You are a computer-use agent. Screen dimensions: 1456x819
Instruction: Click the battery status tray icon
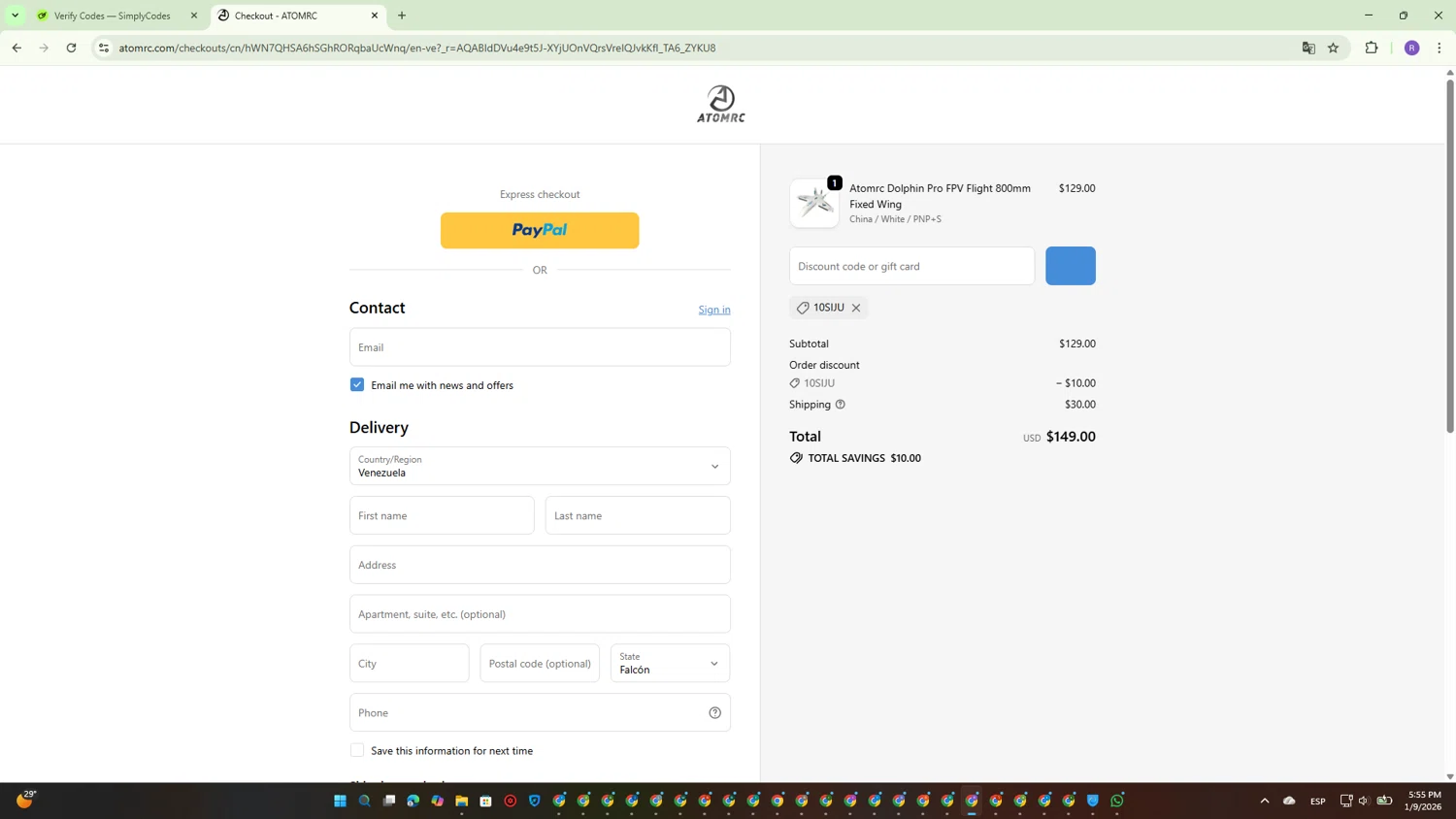[x=1385, y=801]
